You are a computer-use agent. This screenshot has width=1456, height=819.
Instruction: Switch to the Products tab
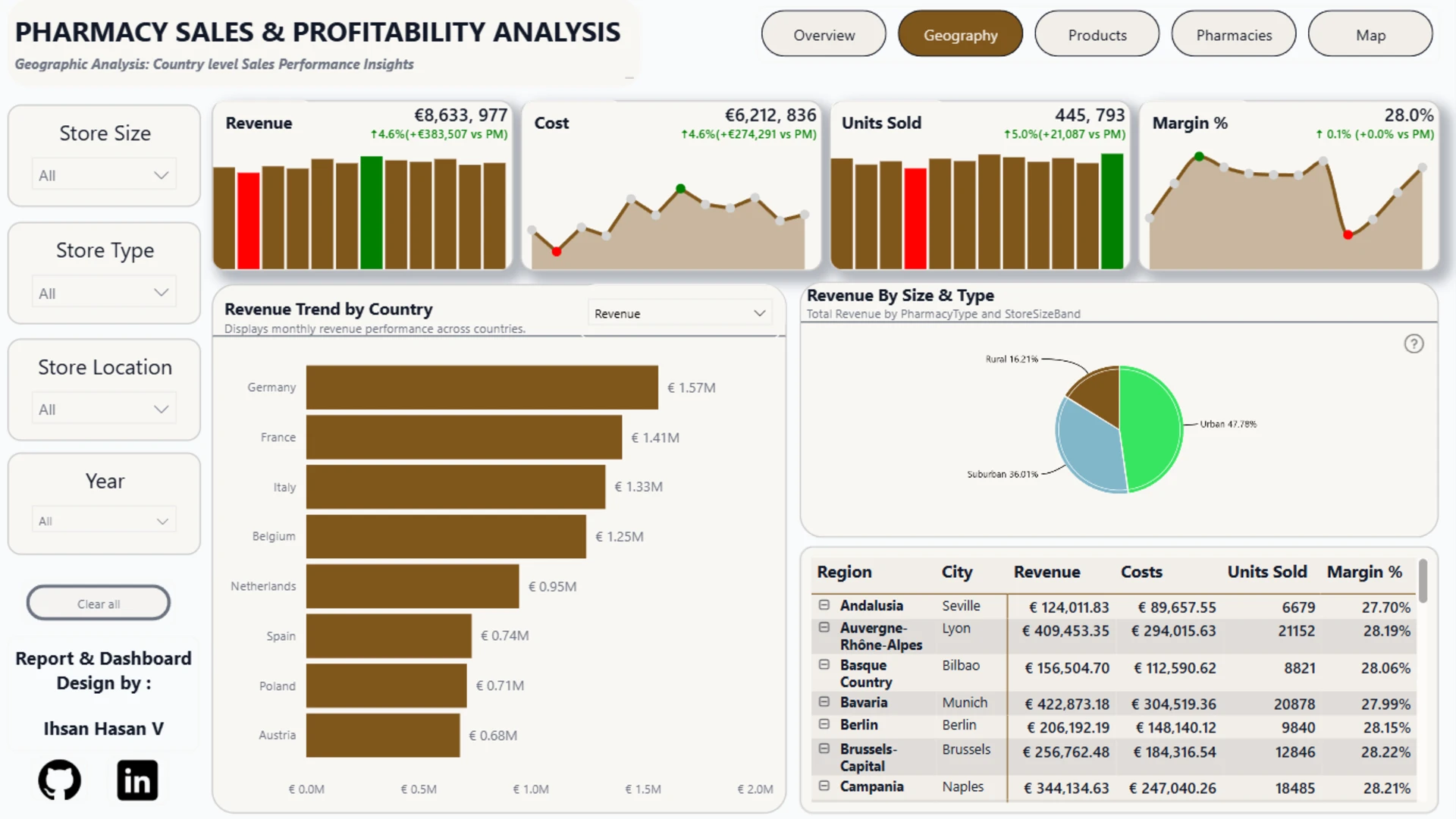pos(1097,34)
